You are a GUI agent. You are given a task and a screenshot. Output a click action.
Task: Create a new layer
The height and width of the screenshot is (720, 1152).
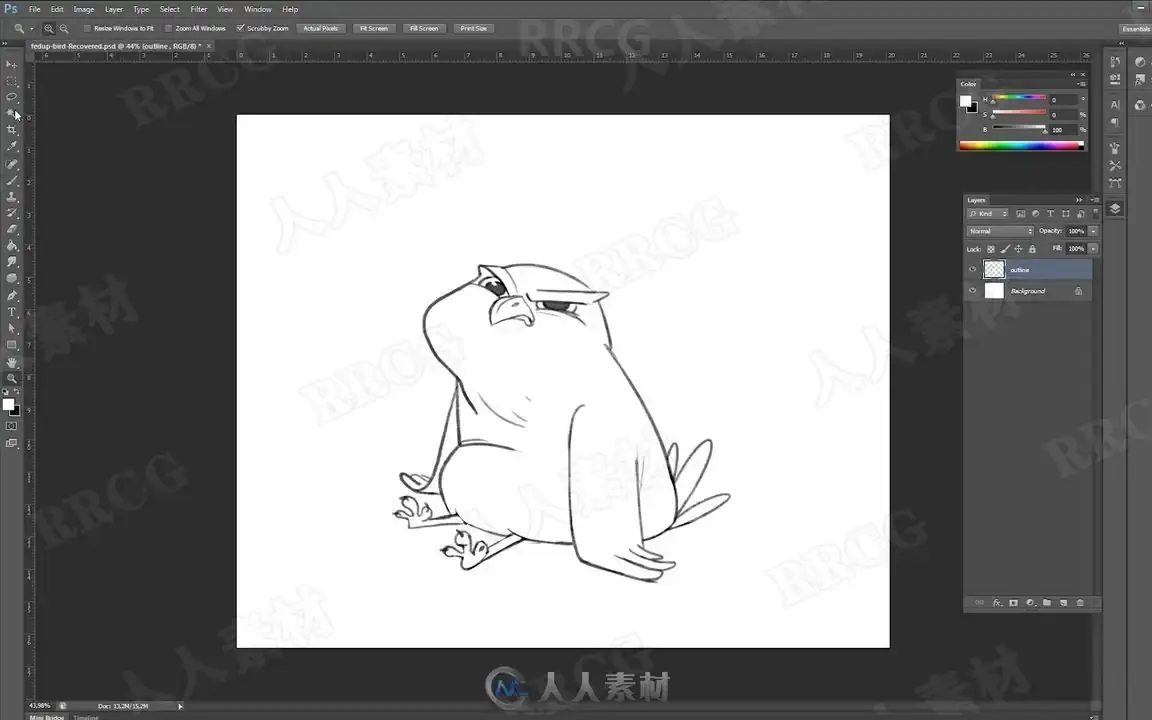click(x=1063, y=602)
